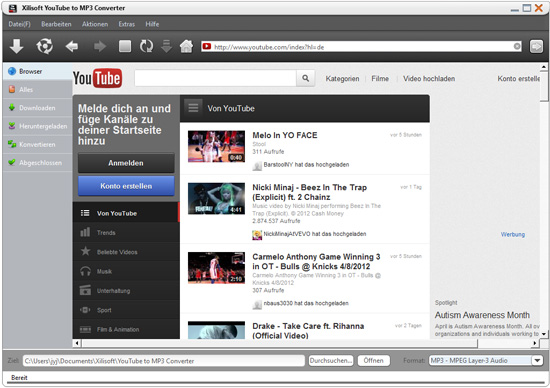Open the Extras menu

click(x=127, y=24)
